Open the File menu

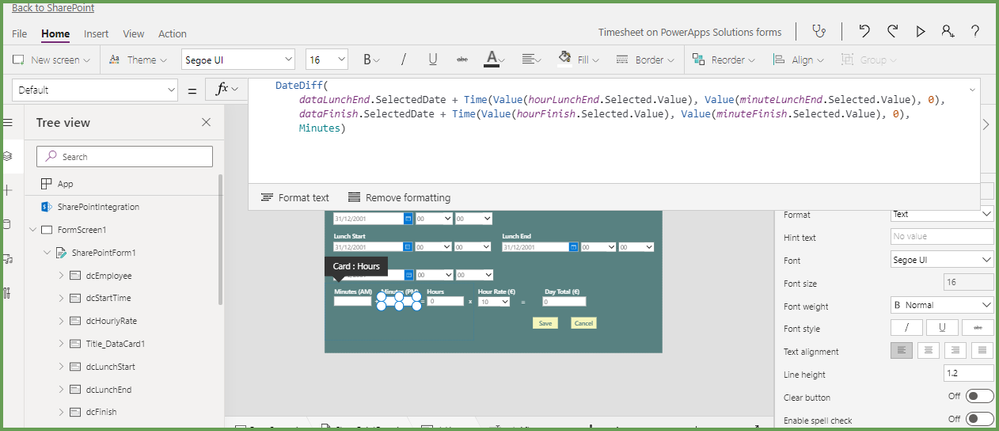click(19, 34)
